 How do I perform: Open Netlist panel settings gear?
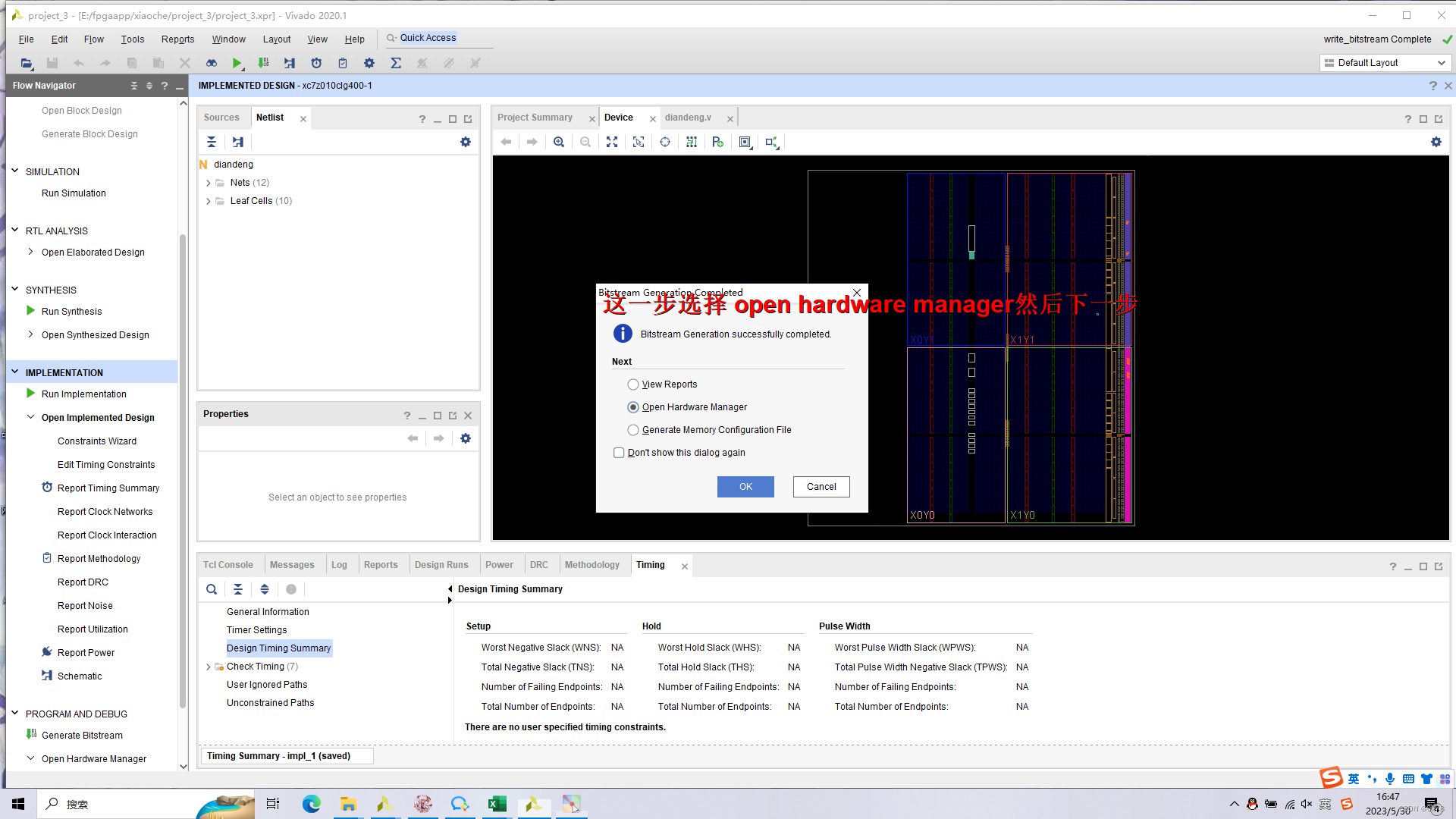(x=466, y=142)
